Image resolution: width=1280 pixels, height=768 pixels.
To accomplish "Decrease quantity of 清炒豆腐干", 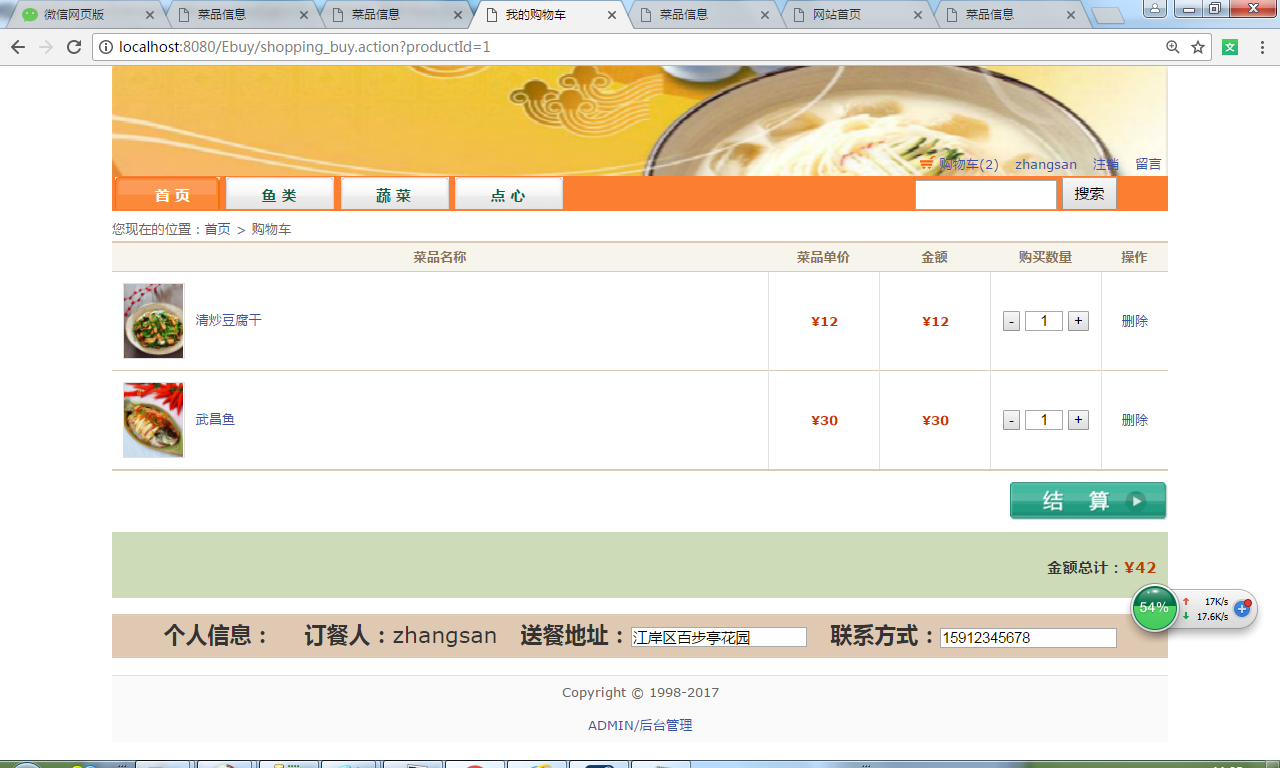I will pos(1011,321).
